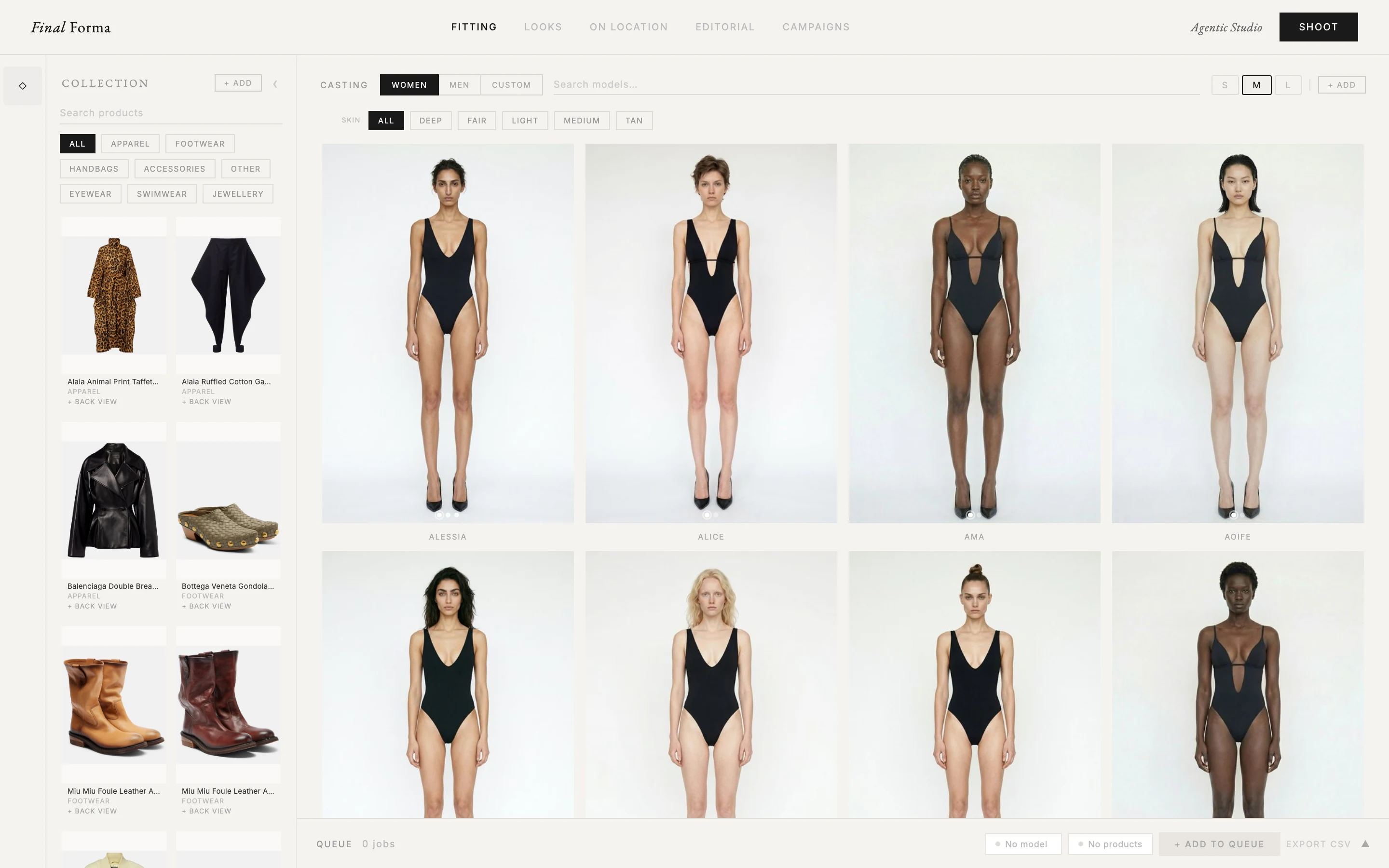This screenshot has height=868, width=1389.
Task: Select the burgundy Miu Miu Foule Leather boots
Action: pyautogui.click(x=229, y=705)
